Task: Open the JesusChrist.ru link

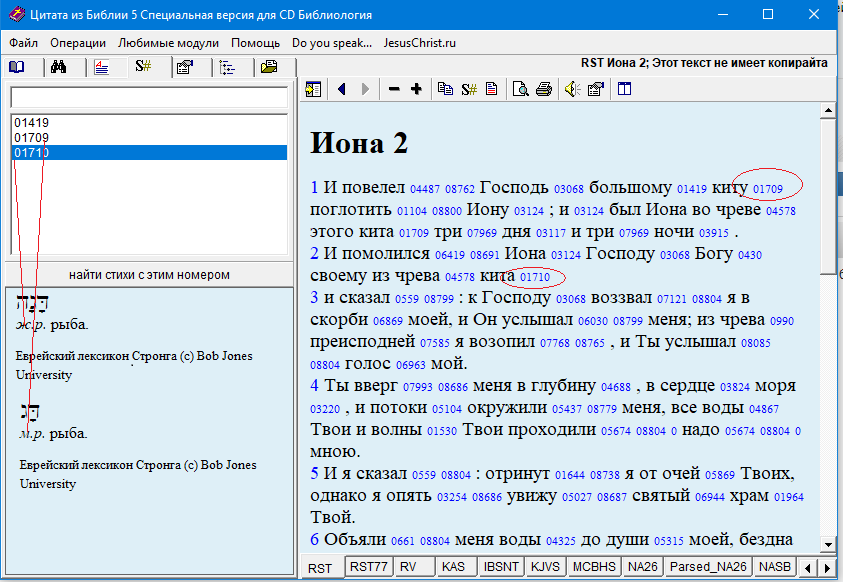Action: tap(419, 43)
